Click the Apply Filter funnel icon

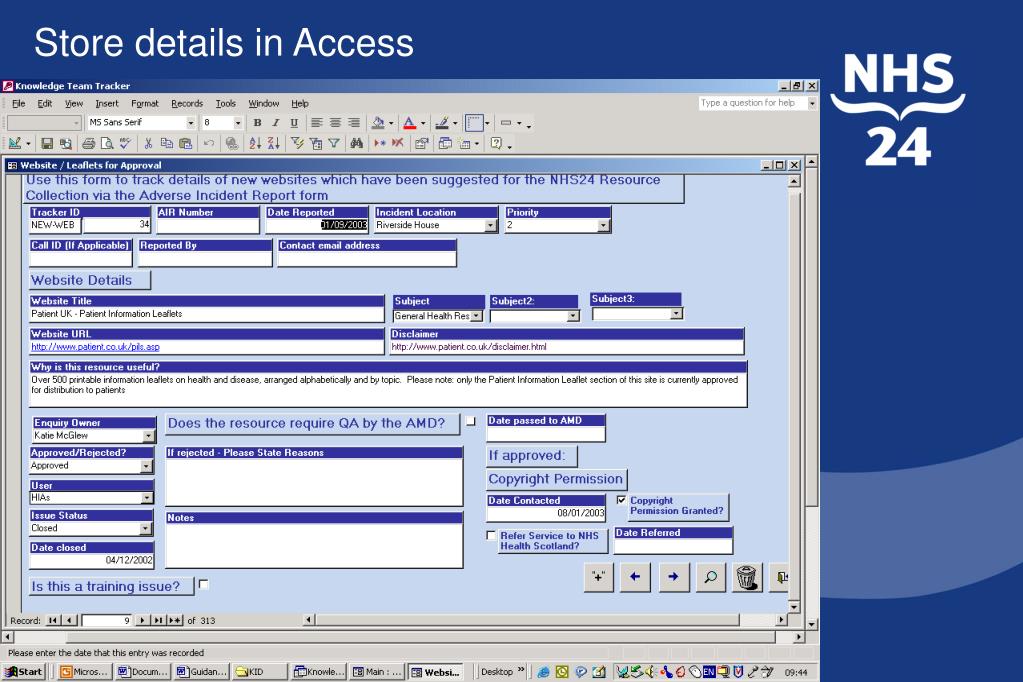(x=334, y=144)
